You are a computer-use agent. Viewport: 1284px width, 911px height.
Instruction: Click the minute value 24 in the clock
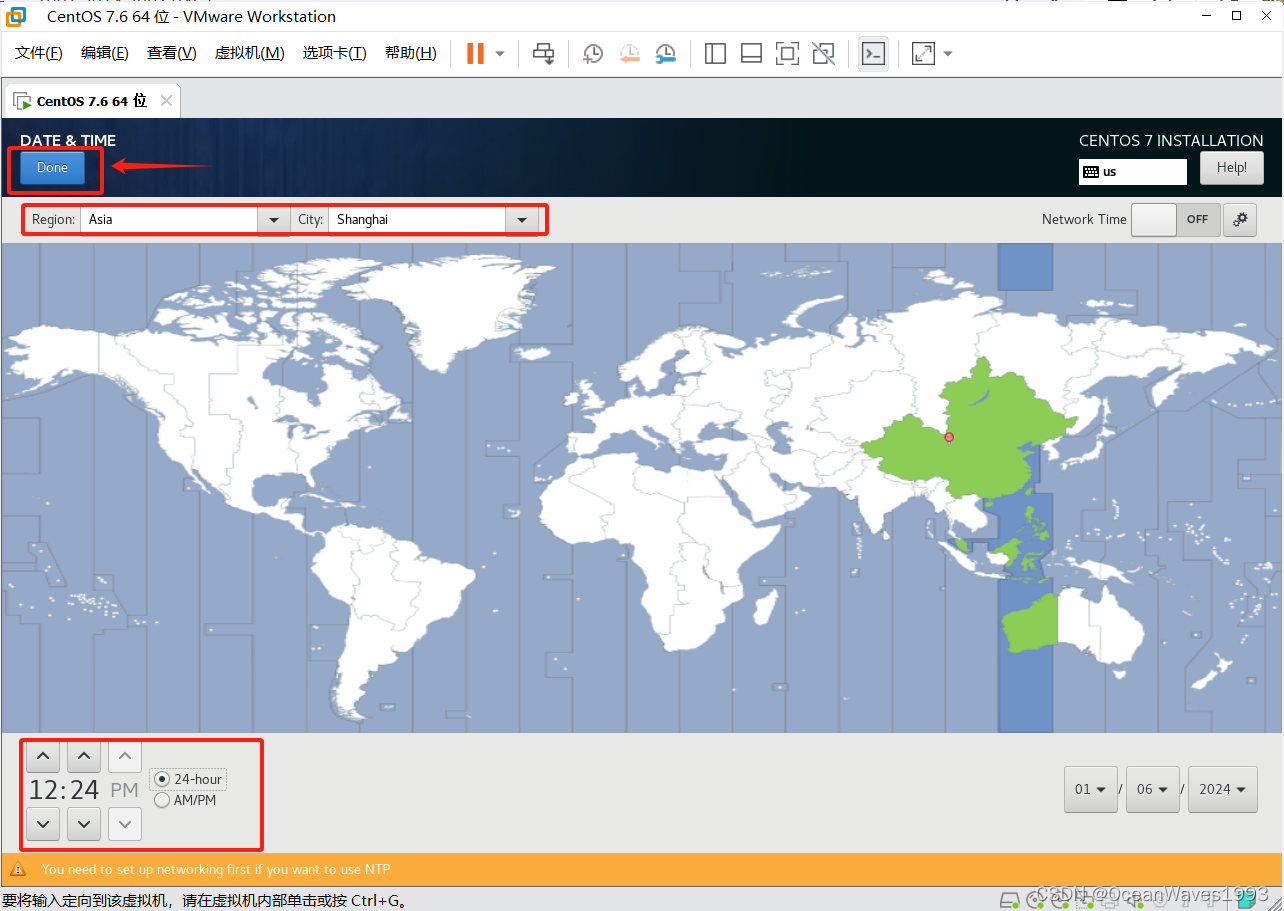coord(84,790)
